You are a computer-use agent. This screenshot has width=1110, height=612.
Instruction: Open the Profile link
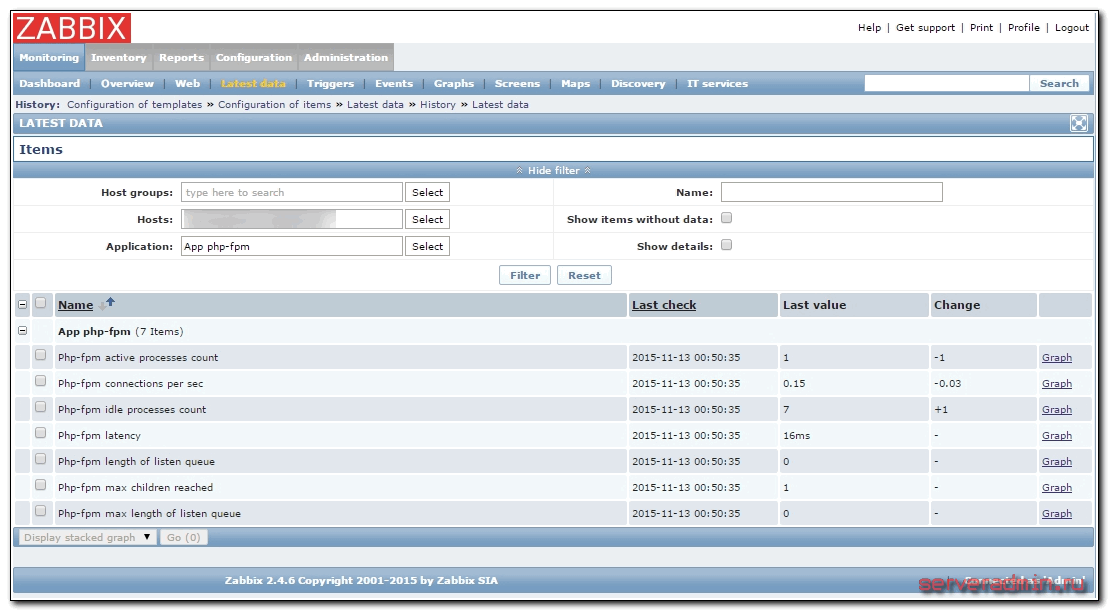pyautogui.click(x=1024, y=28)
